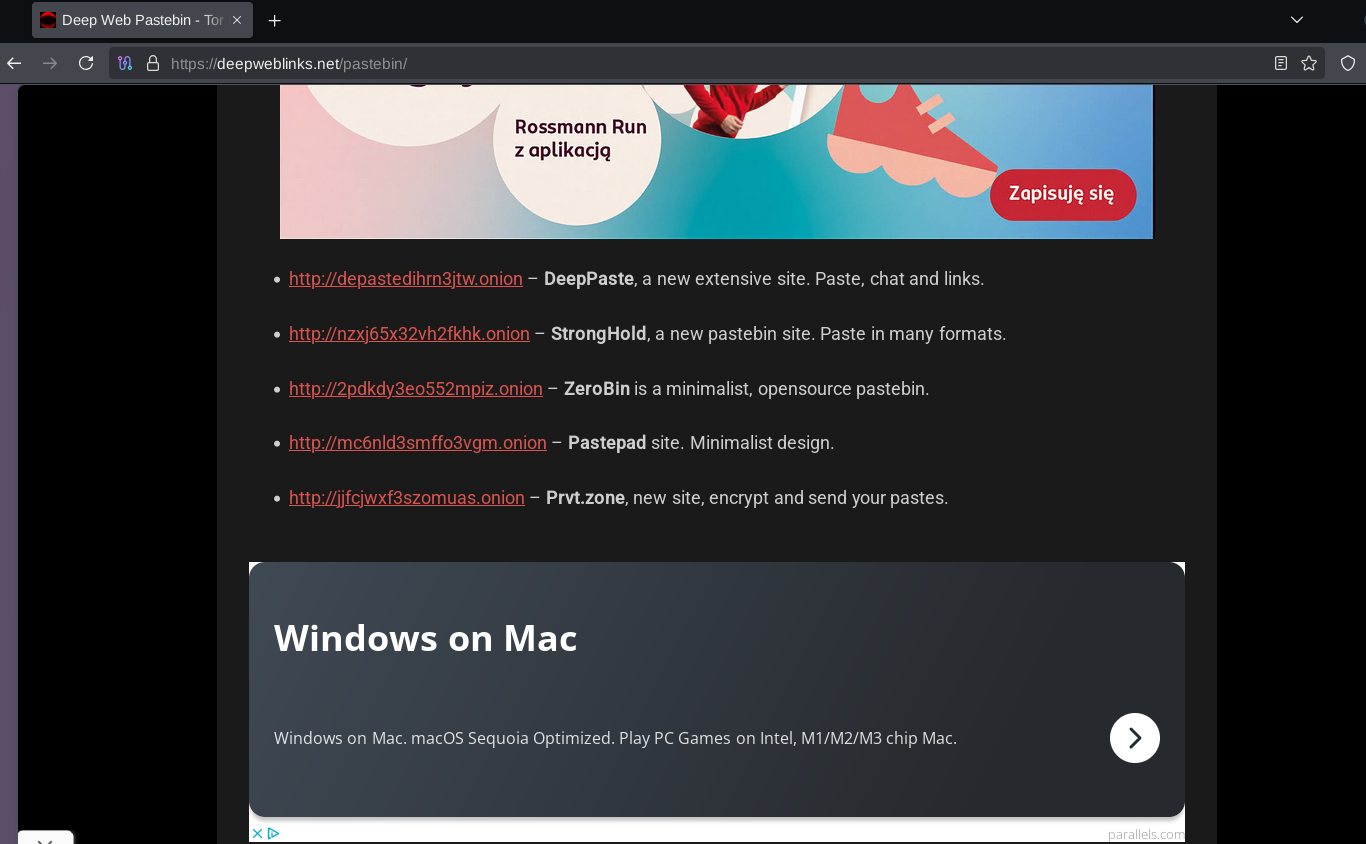Open the jjfcjwxf3szomuas.onion link
The height and width of the screenshot is (844, 1366).
click(x=407, y=497)
